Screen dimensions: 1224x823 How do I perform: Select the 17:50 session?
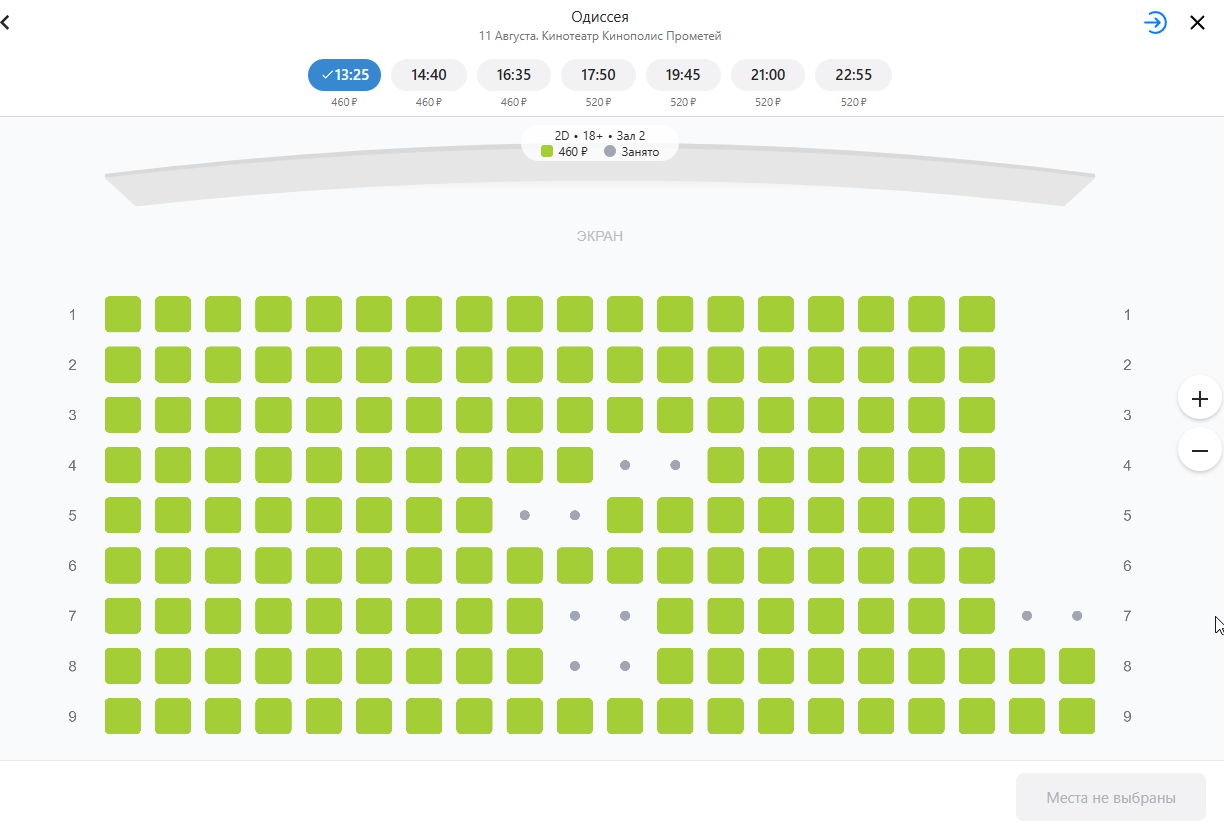[x=598, y=75]
